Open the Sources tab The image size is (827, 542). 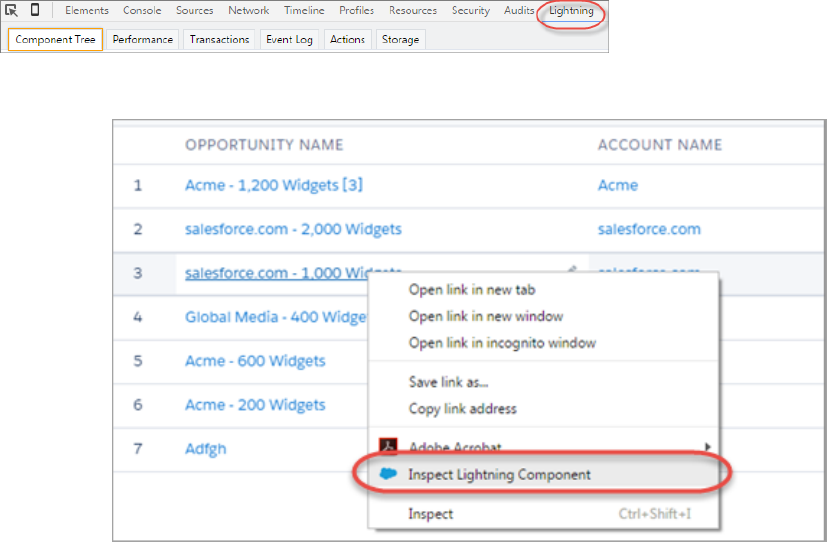coord(195,11)
